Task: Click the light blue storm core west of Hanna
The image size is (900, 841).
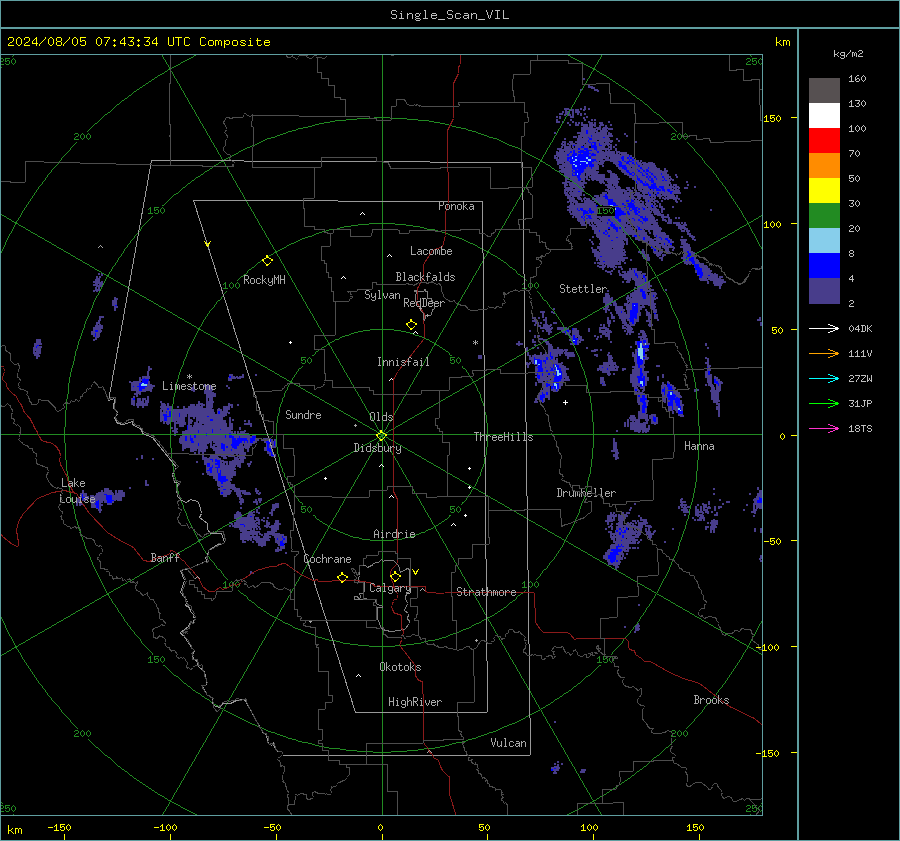Action: (x=641, y=351)
